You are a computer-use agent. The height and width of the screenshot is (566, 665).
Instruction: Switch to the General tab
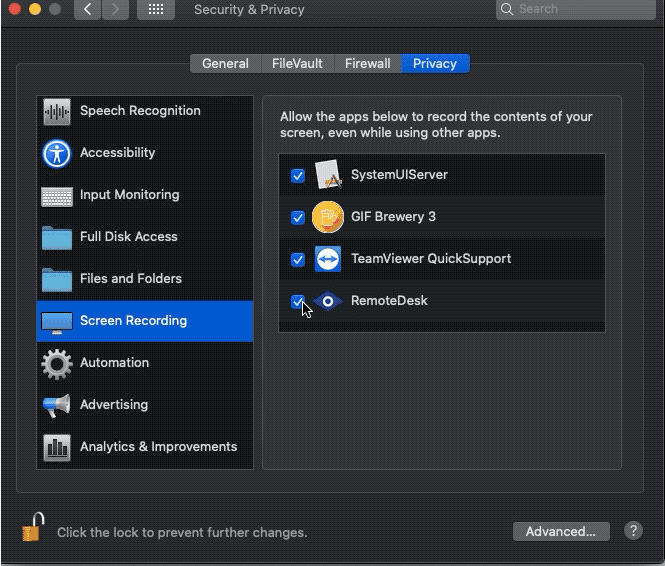click(226, 64)
